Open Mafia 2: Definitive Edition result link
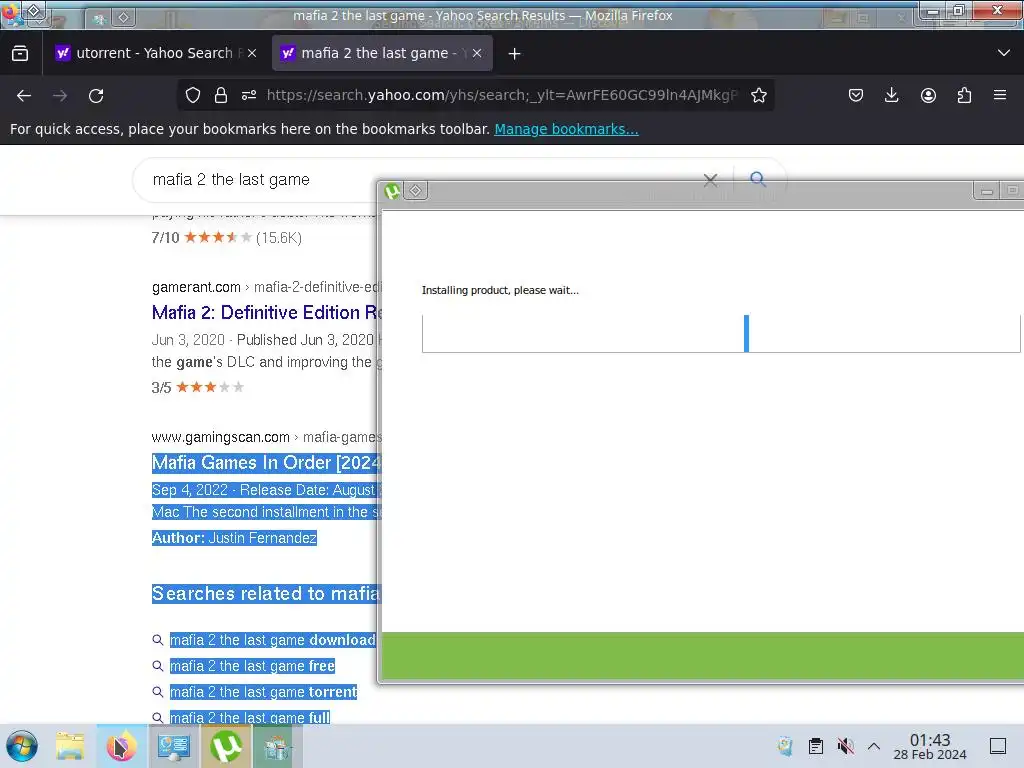Screen dimensions: 1024x768 point(266,313)
